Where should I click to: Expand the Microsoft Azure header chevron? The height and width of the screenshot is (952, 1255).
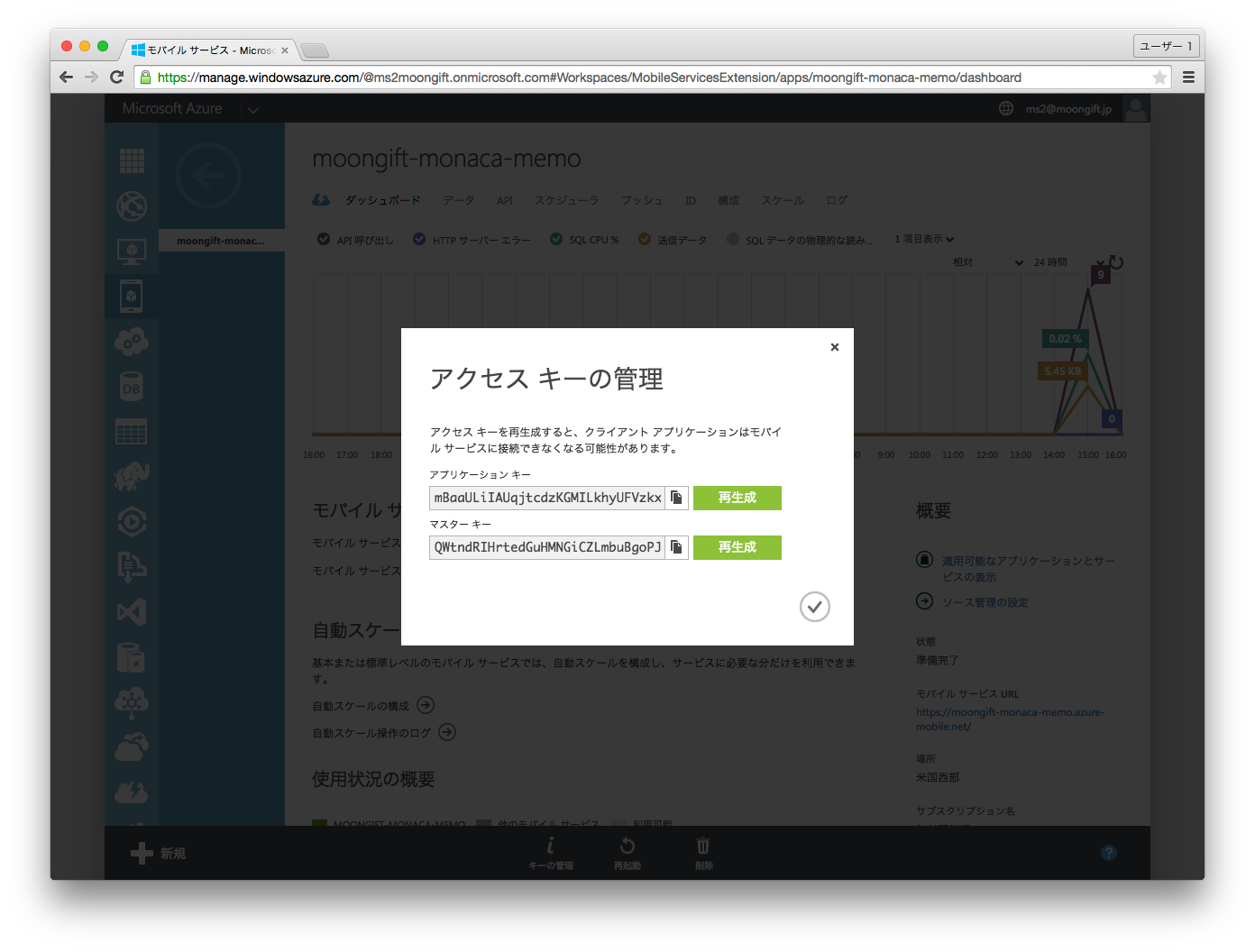pyautogui.click(x=253, y=110)
